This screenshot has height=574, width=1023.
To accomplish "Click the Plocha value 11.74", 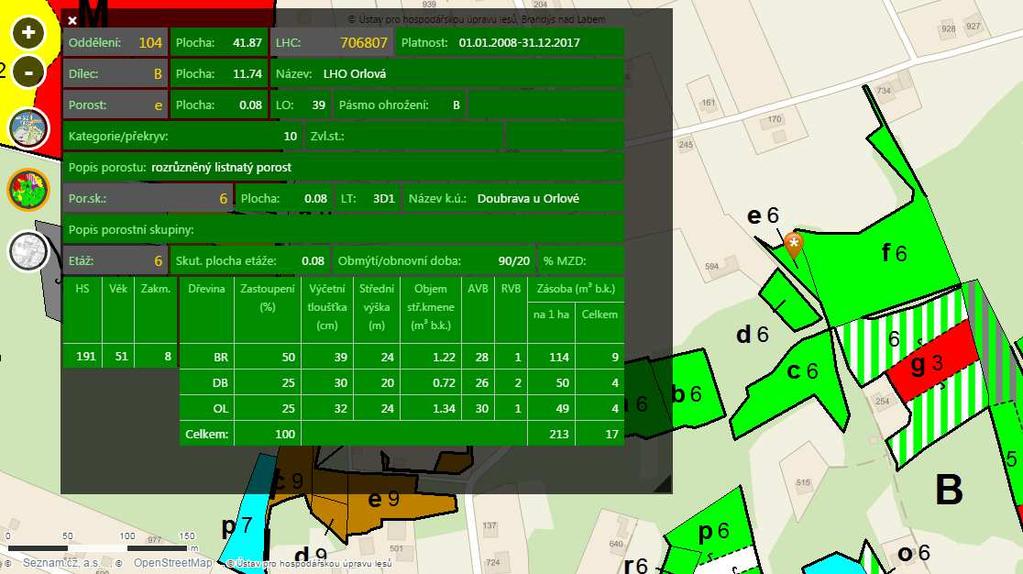I will click(x=247, y=74).
